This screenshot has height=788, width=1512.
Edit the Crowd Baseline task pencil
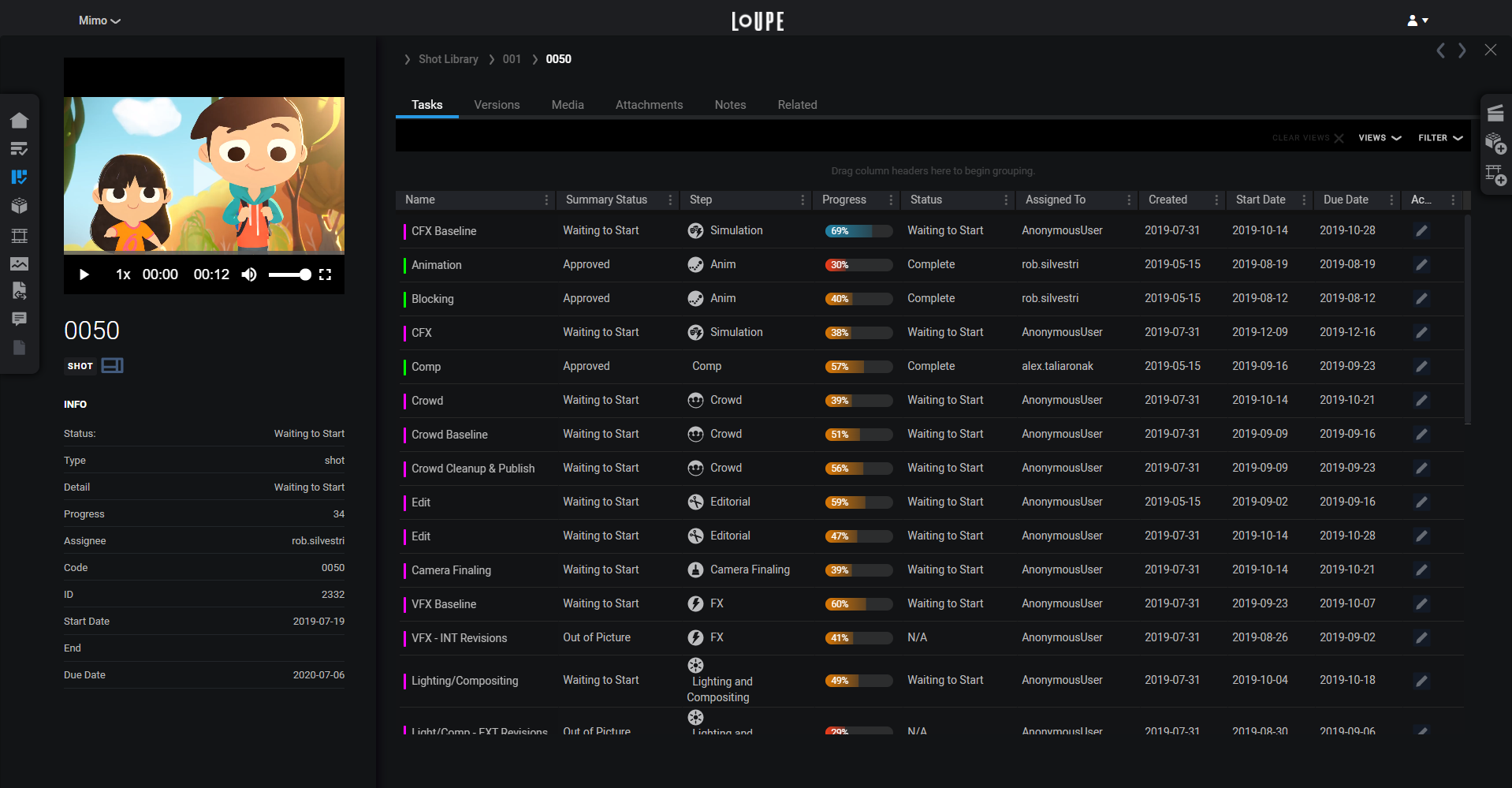click(1421, 435)
